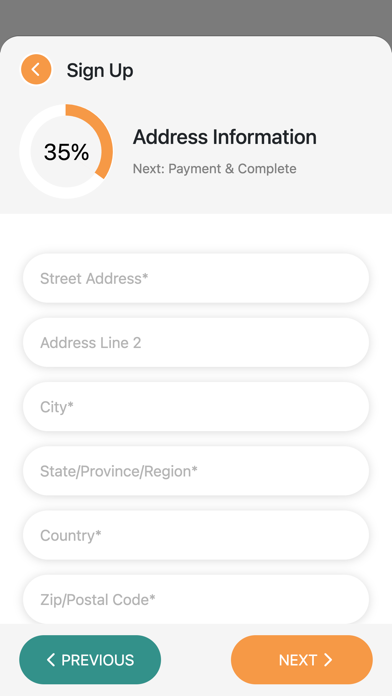The height and width of the screenshot is (696, 392).
Task: Click the right chevron inside NEXT button
Action: pos(328,660)
